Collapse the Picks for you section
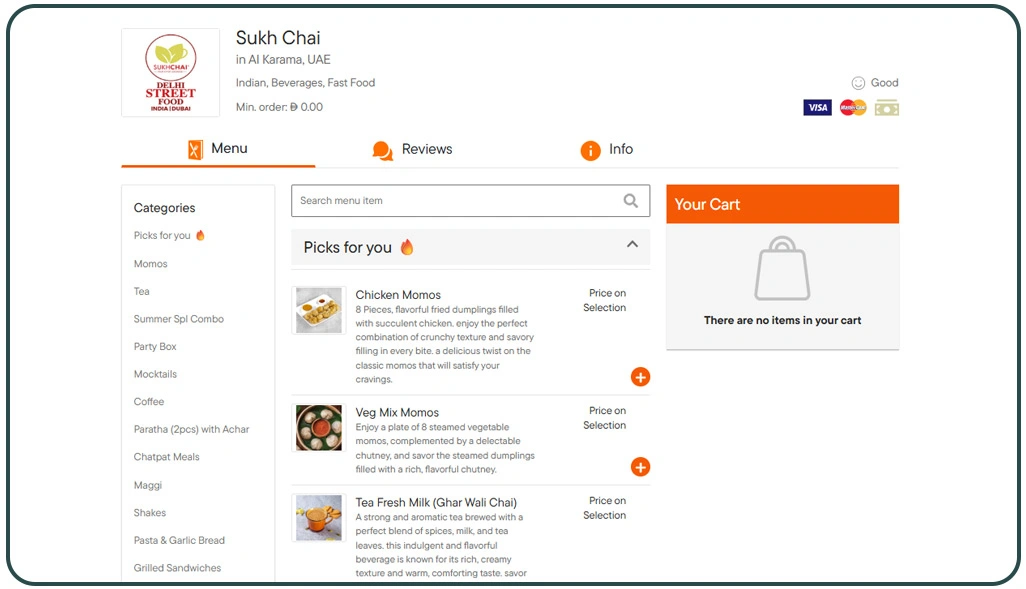This screenshot has height=589, width=1026. point(632,244)
